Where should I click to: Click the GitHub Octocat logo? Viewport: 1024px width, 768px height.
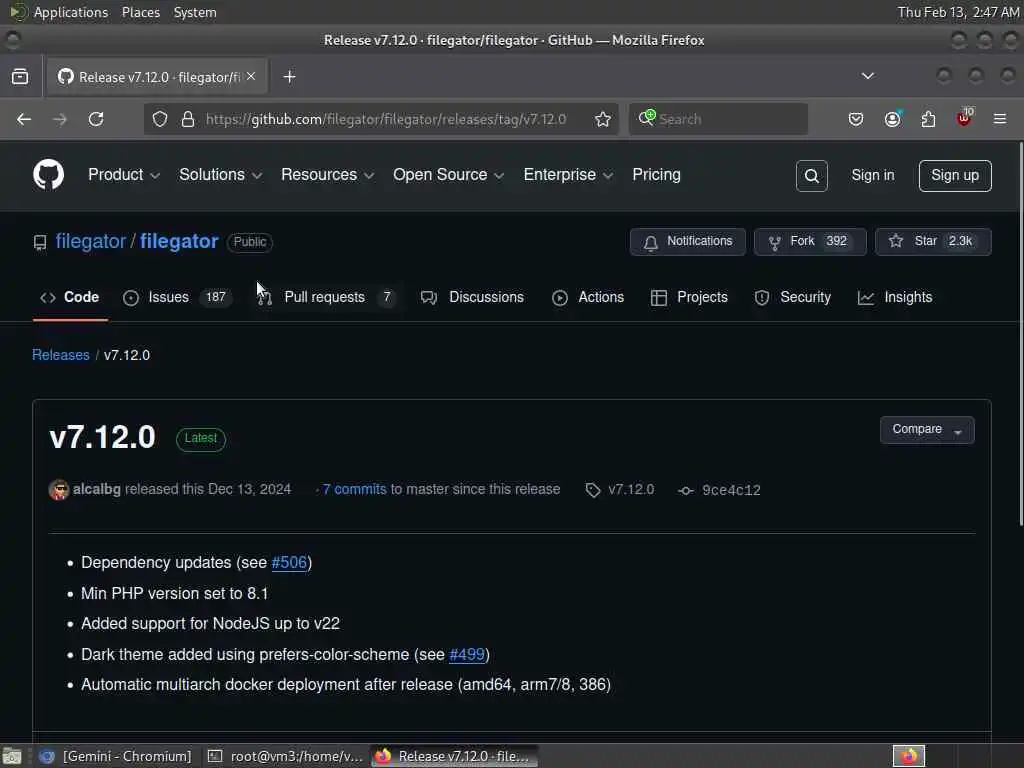(x=48, y=174)
